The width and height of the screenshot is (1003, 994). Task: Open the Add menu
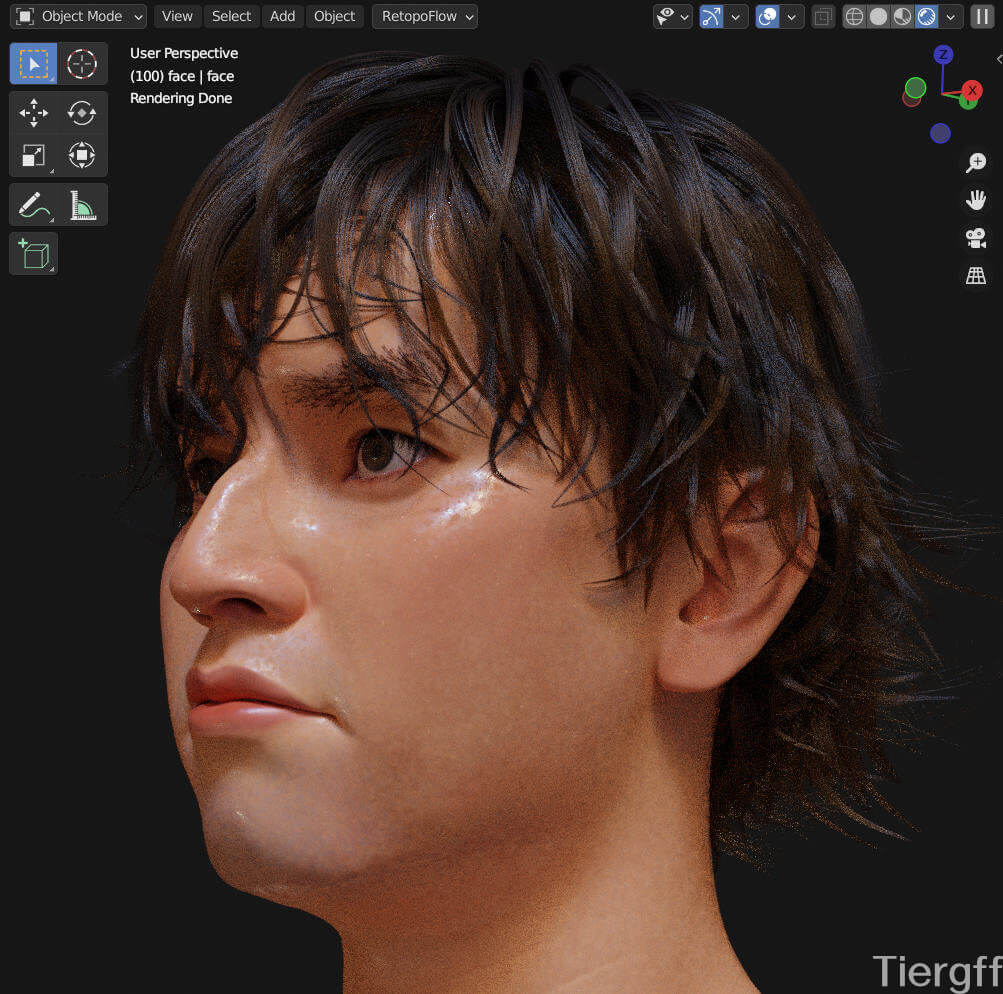(282, 17)
